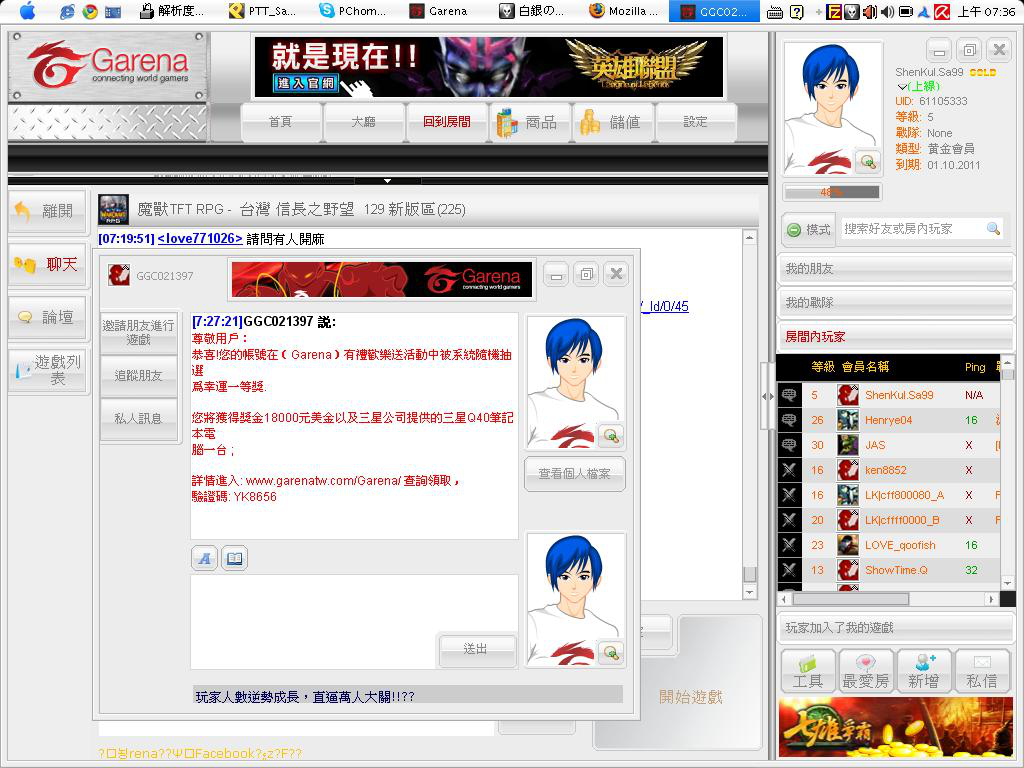Click 私人訊息 button in dialog
Viewport: 1024px width, 768px height.
(138, 419)
